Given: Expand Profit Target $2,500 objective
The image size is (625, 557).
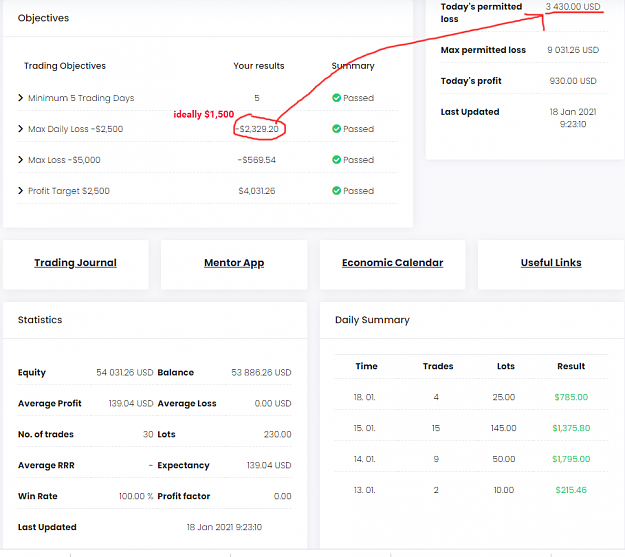Looking at the screenshot, I should 20,191.
